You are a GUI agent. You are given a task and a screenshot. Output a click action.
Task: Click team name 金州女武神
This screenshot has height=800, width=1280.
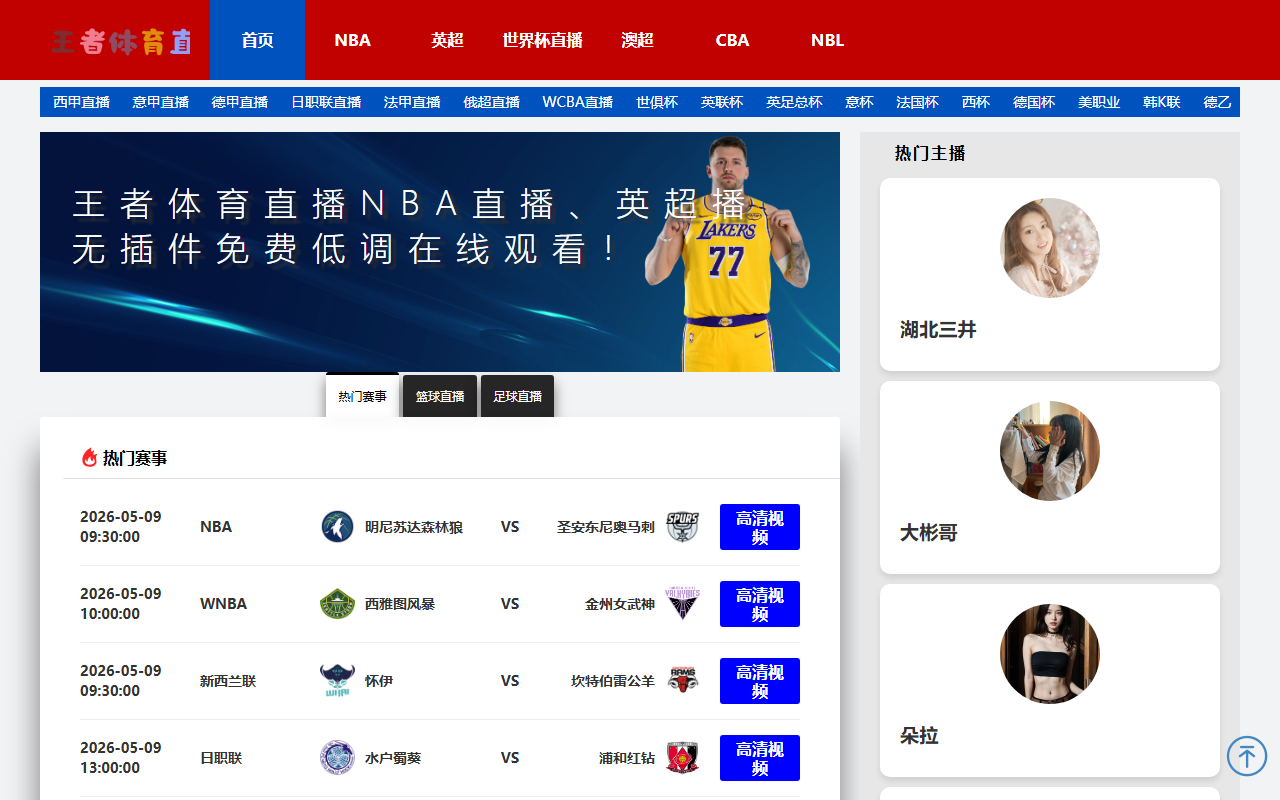[x=620, y=604]
